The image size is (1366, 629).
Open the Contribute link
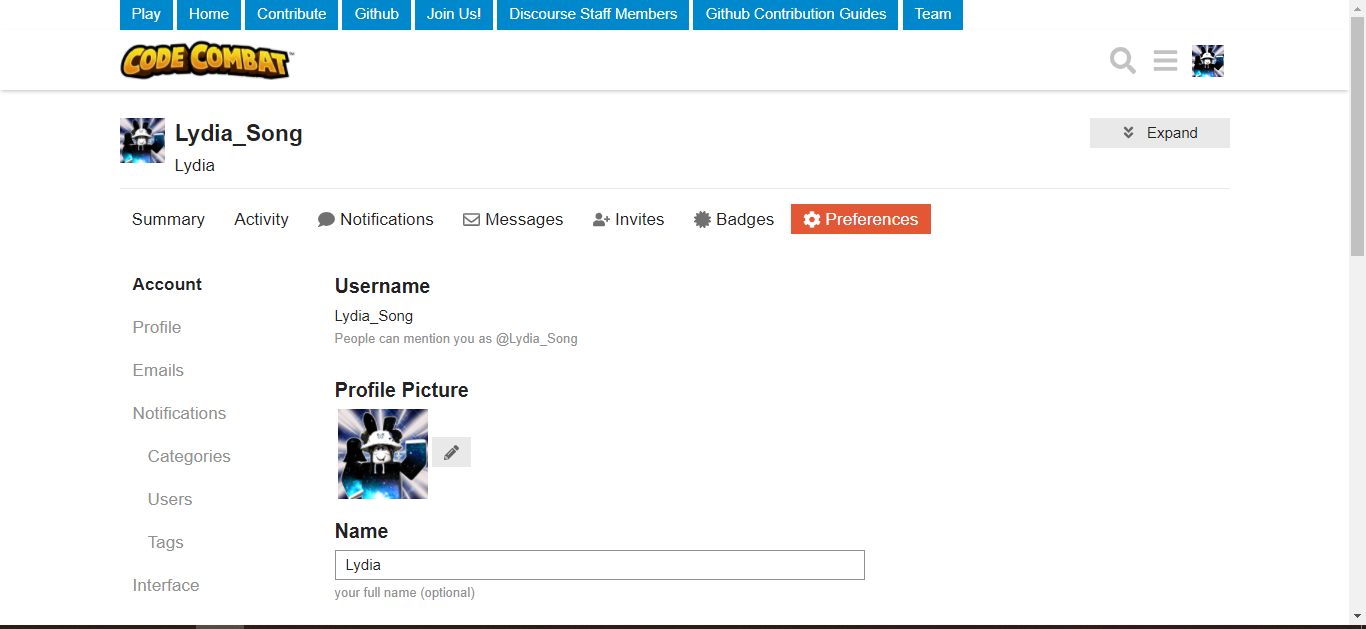click(x=292, y=14)
